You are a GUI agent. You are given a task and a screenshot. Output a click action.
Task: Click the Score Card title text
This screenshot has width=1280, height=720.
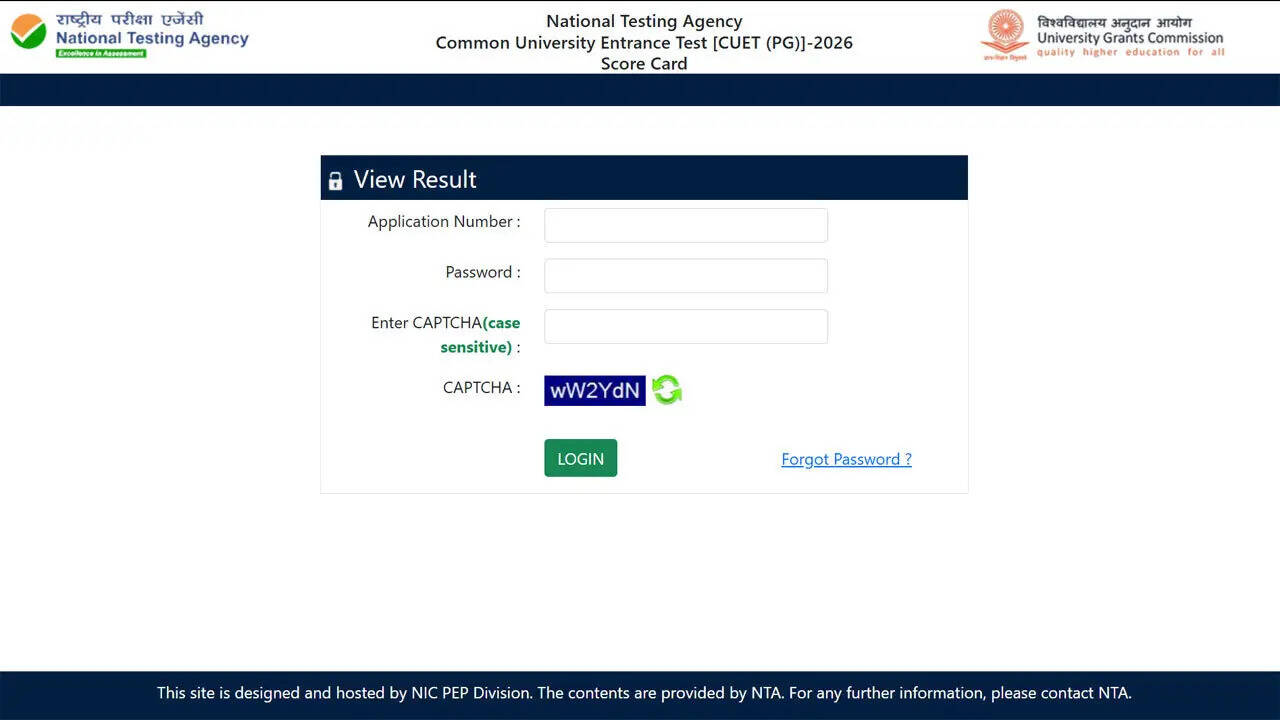[x=643, y=63]
